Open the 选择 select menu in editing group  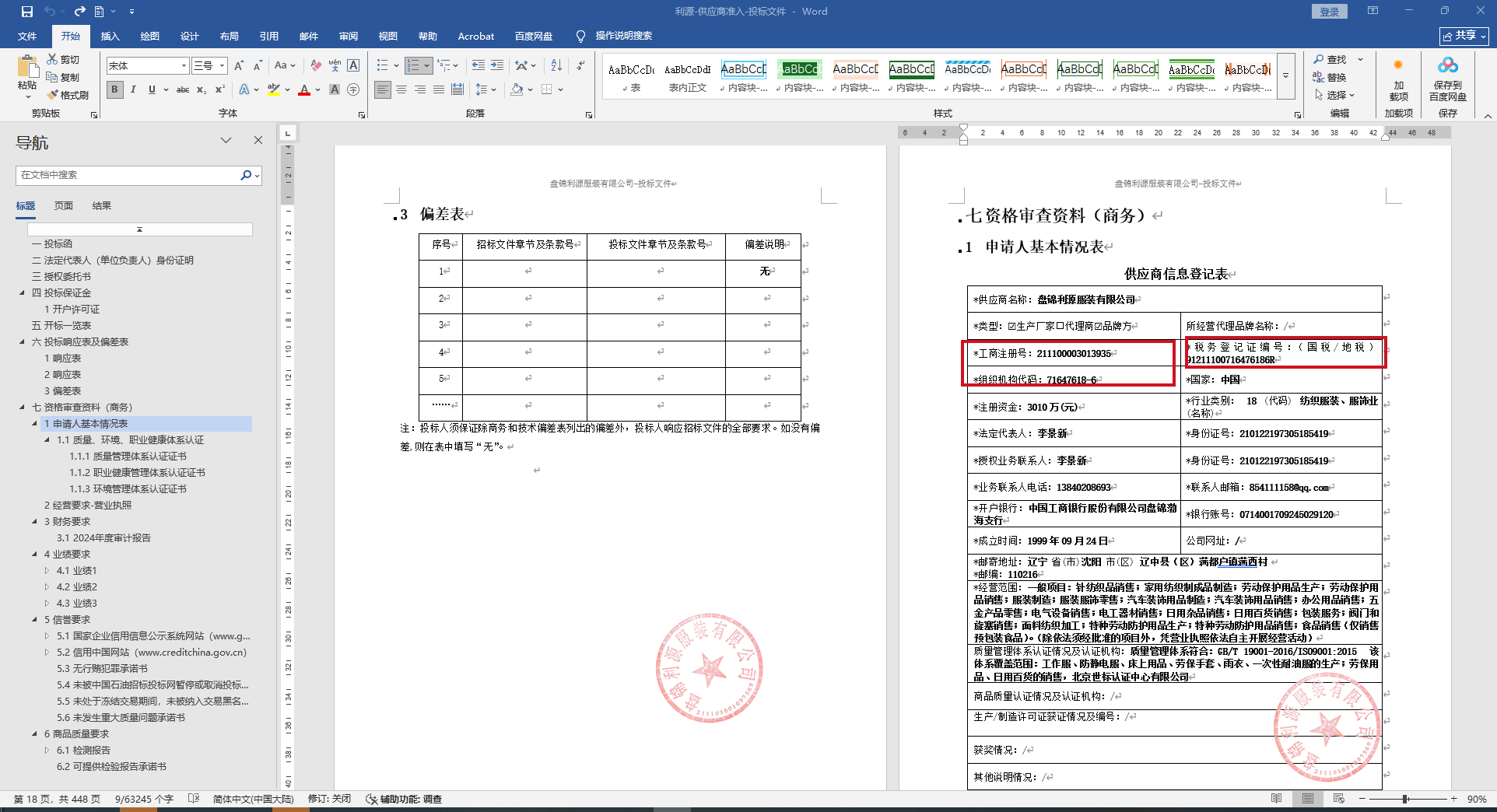click(1334, 95)
